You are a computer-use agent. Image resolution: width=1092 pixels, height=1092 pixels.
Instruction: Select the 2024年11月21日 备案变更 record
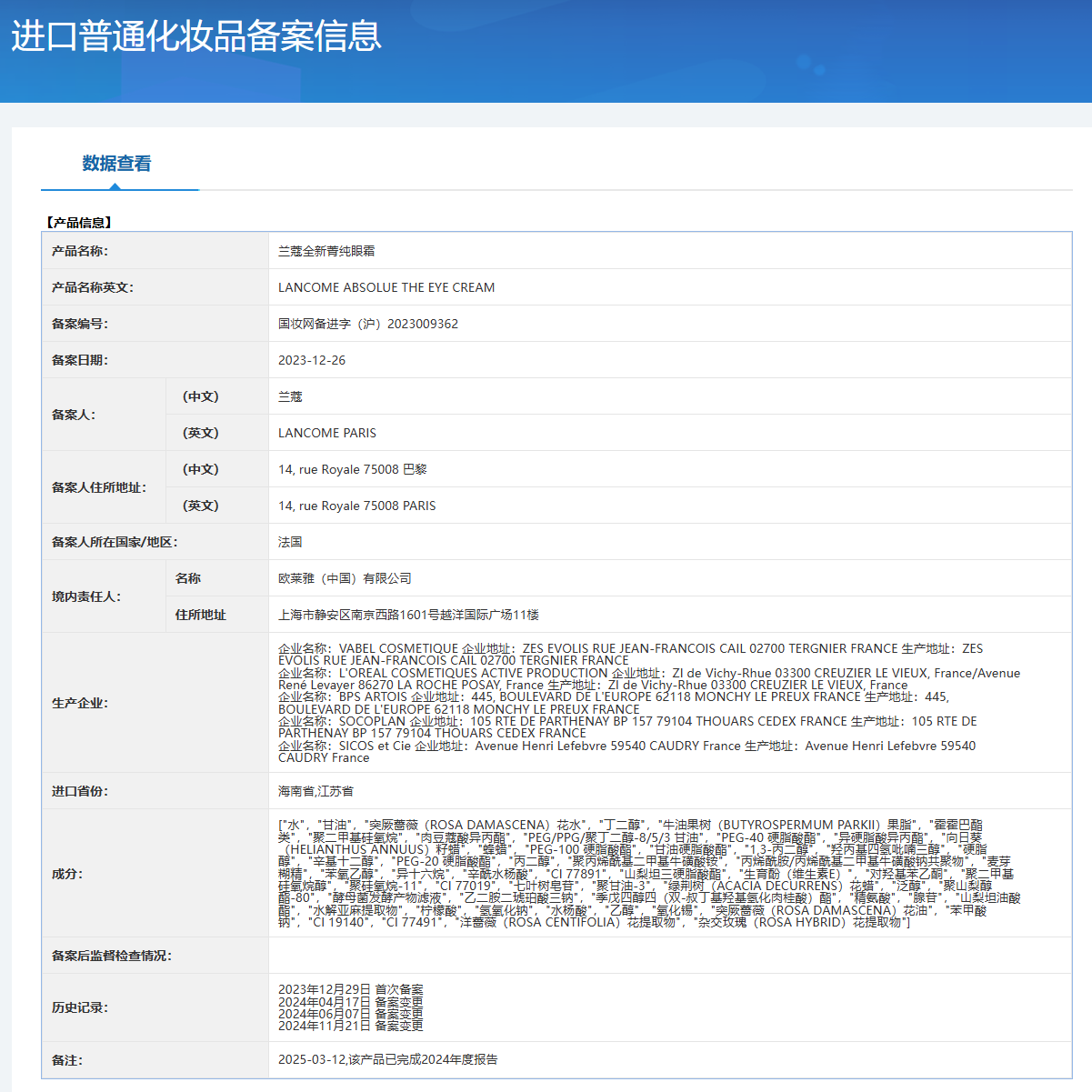click(353, 1026)
